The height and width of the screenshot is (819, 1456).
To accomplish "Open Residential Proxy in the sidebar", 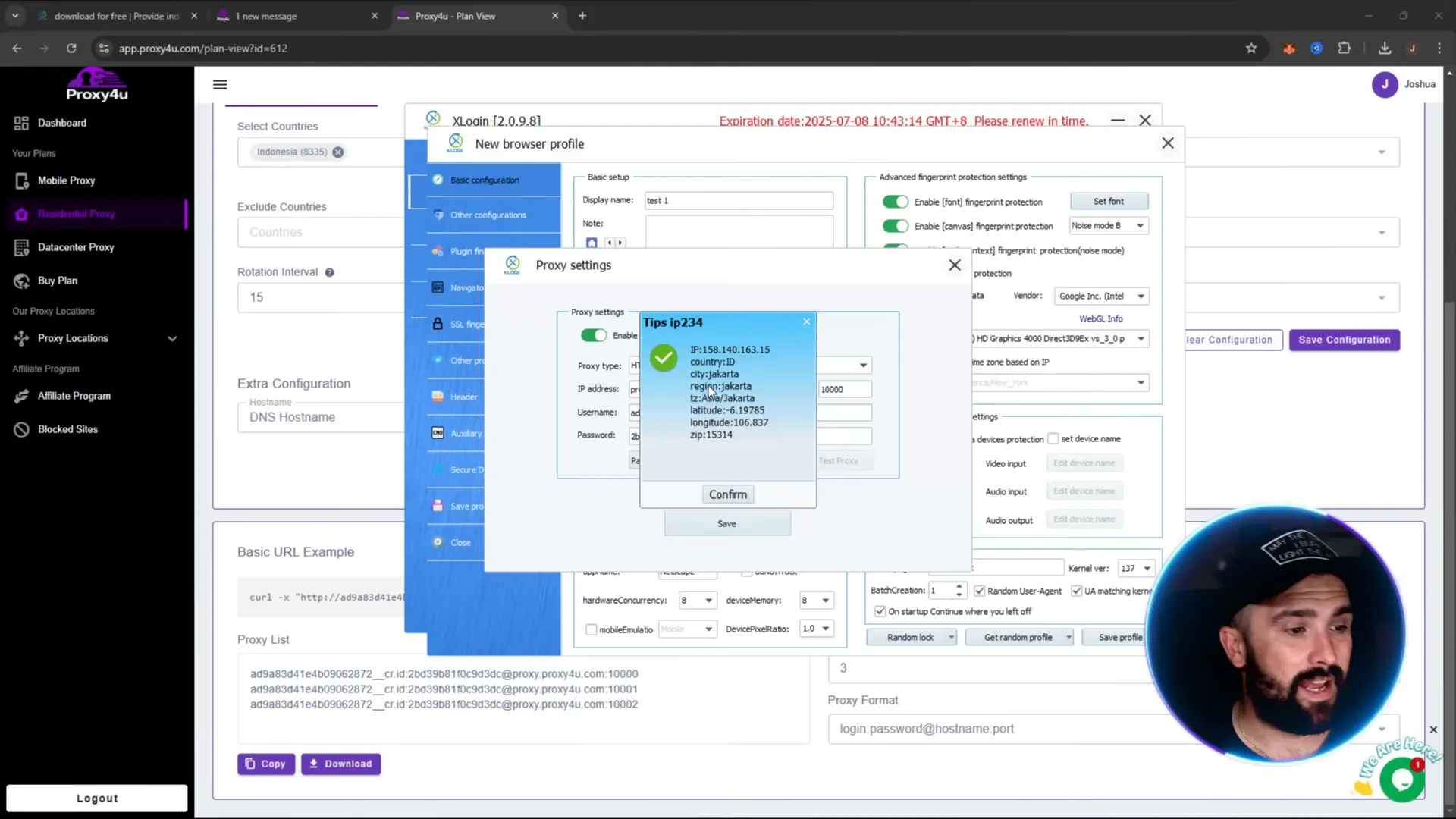I will point(76,214).
